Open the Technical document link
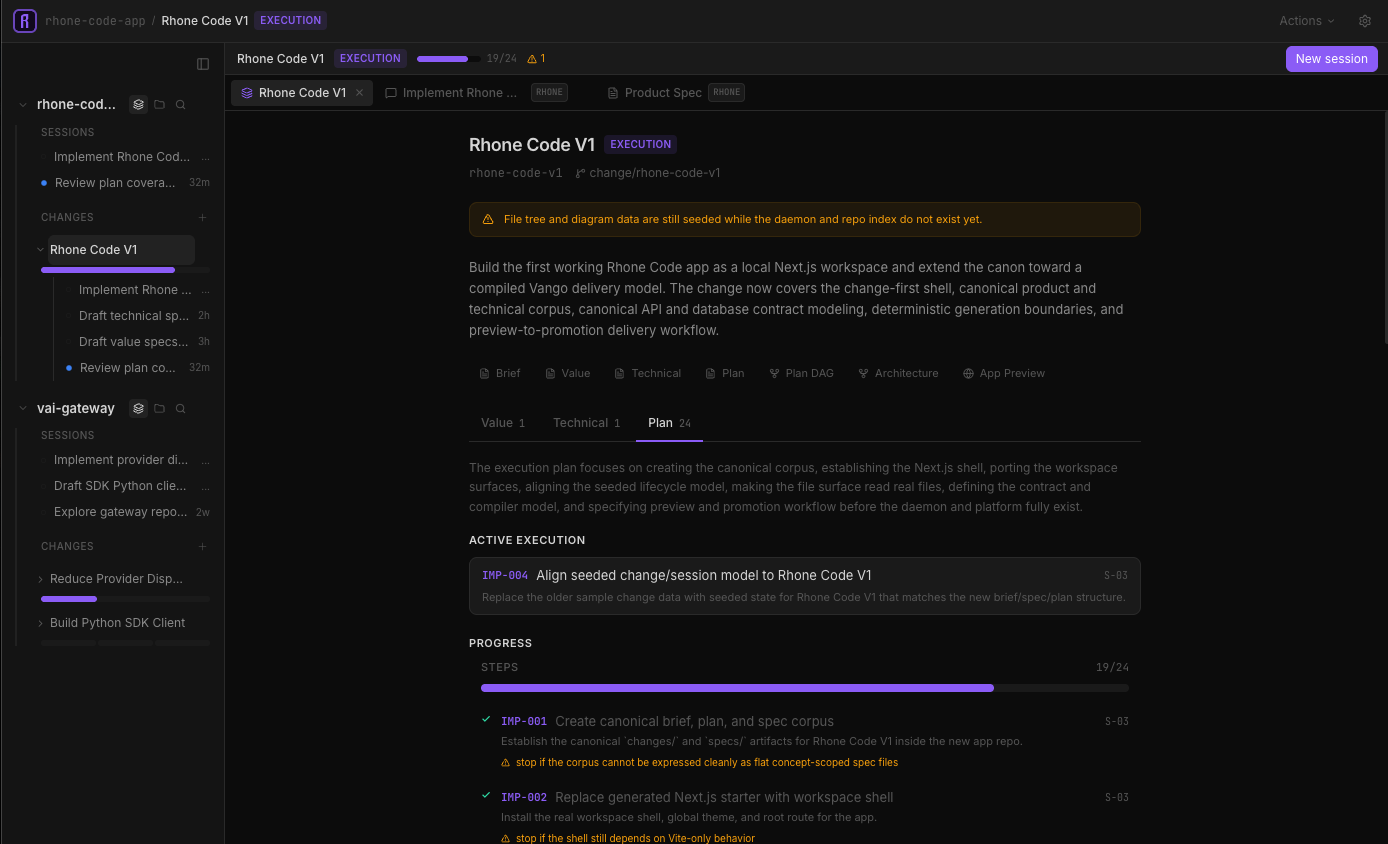 (x=648, y=373)
